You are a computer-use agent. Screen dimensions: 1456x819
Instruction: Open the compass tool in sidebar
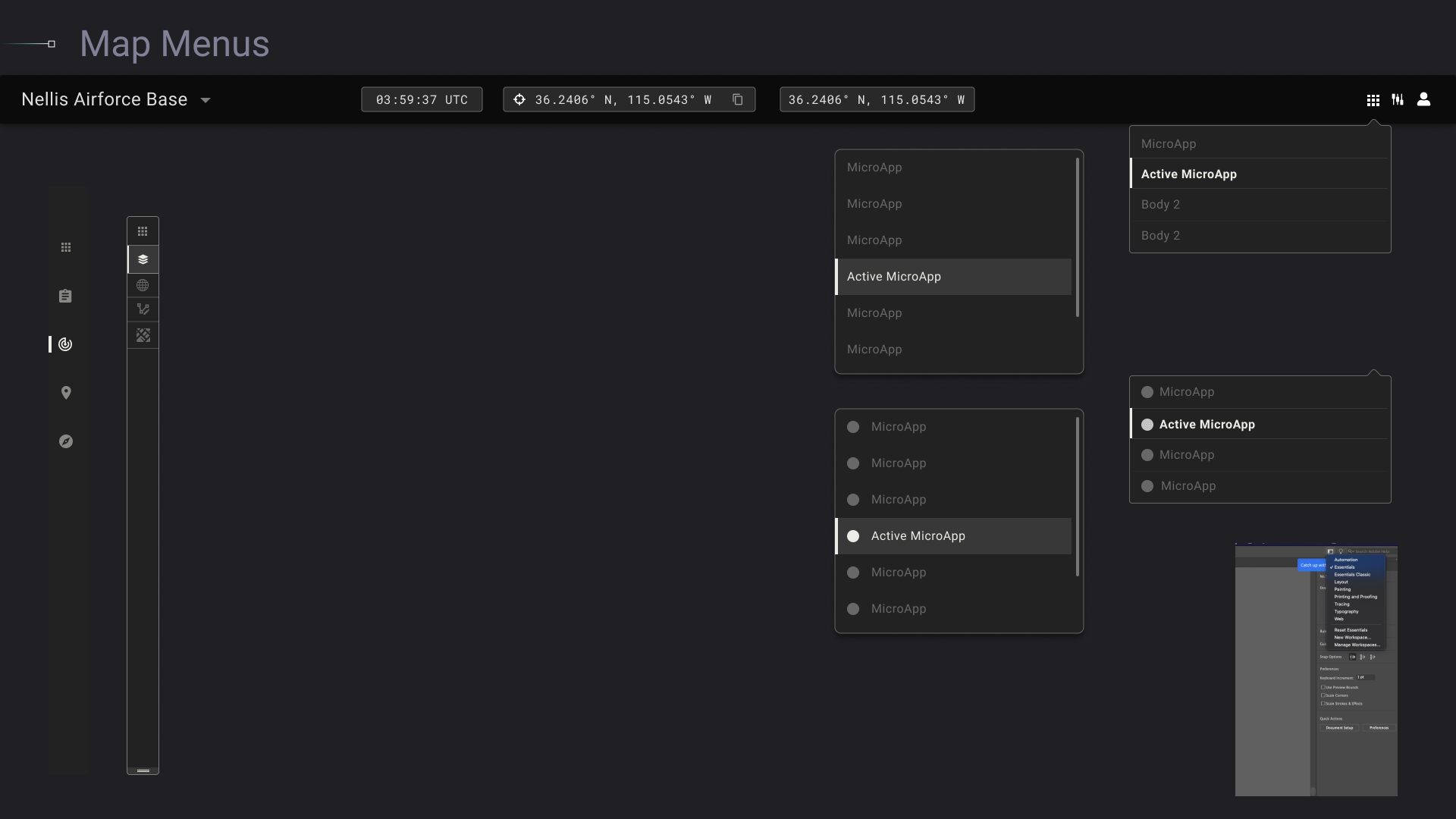tap(66, 441)
